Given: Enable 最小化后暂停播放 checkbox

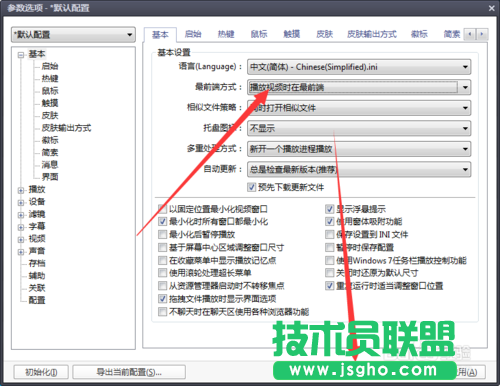Looking at the screenshot, I should click(x=162, y=235).
